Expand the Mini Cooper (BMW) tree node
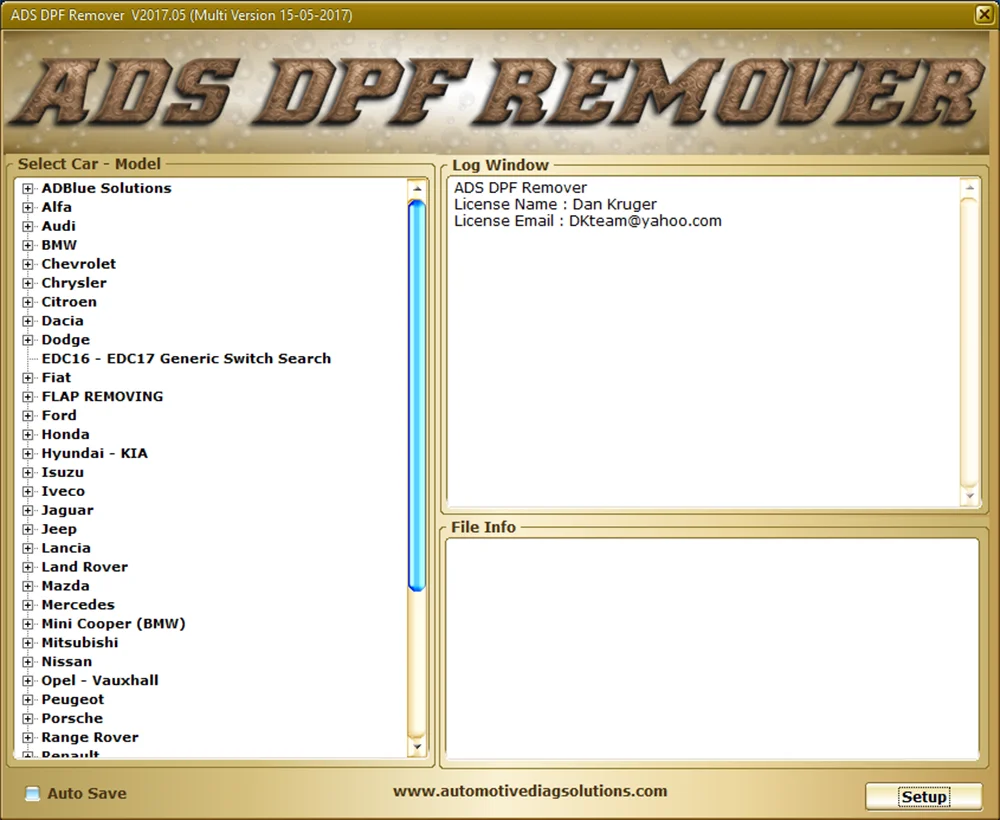 click(27, 624)
